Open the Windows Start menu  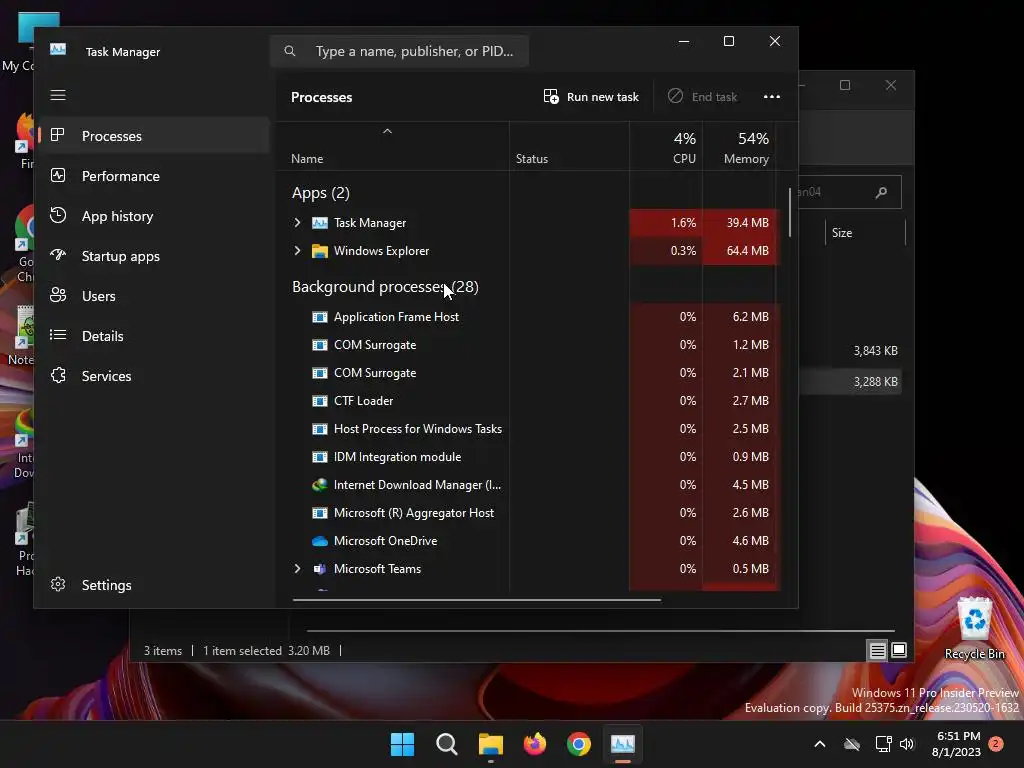pyautogui.click(x=402, y=744)
